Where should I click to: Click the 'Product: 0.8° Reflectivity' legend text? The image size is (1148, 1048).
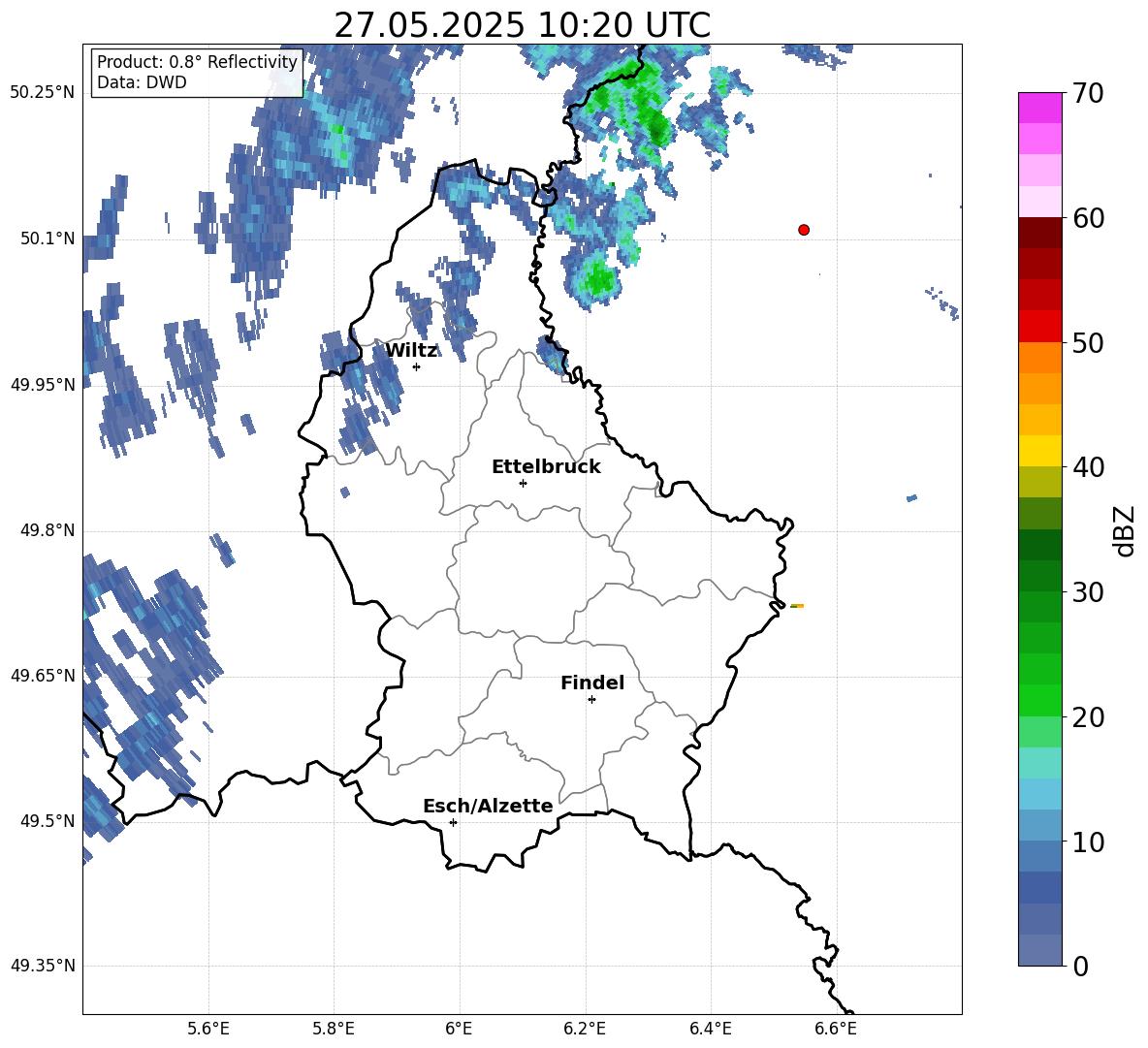coord(197,61)
